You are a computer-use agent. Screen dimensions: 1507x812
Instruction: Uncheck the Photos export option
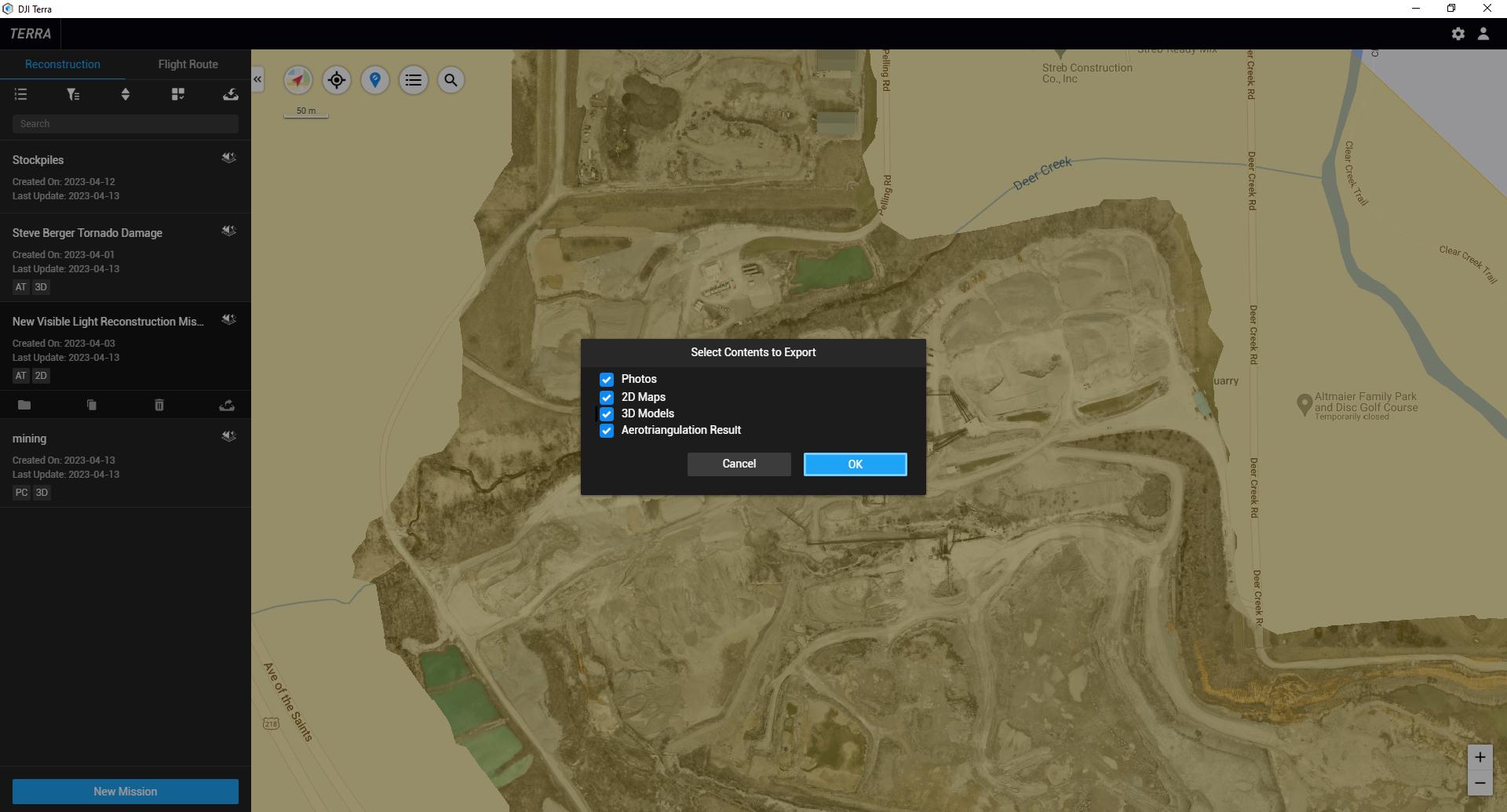pyautogui.click(x=607, y=380)
